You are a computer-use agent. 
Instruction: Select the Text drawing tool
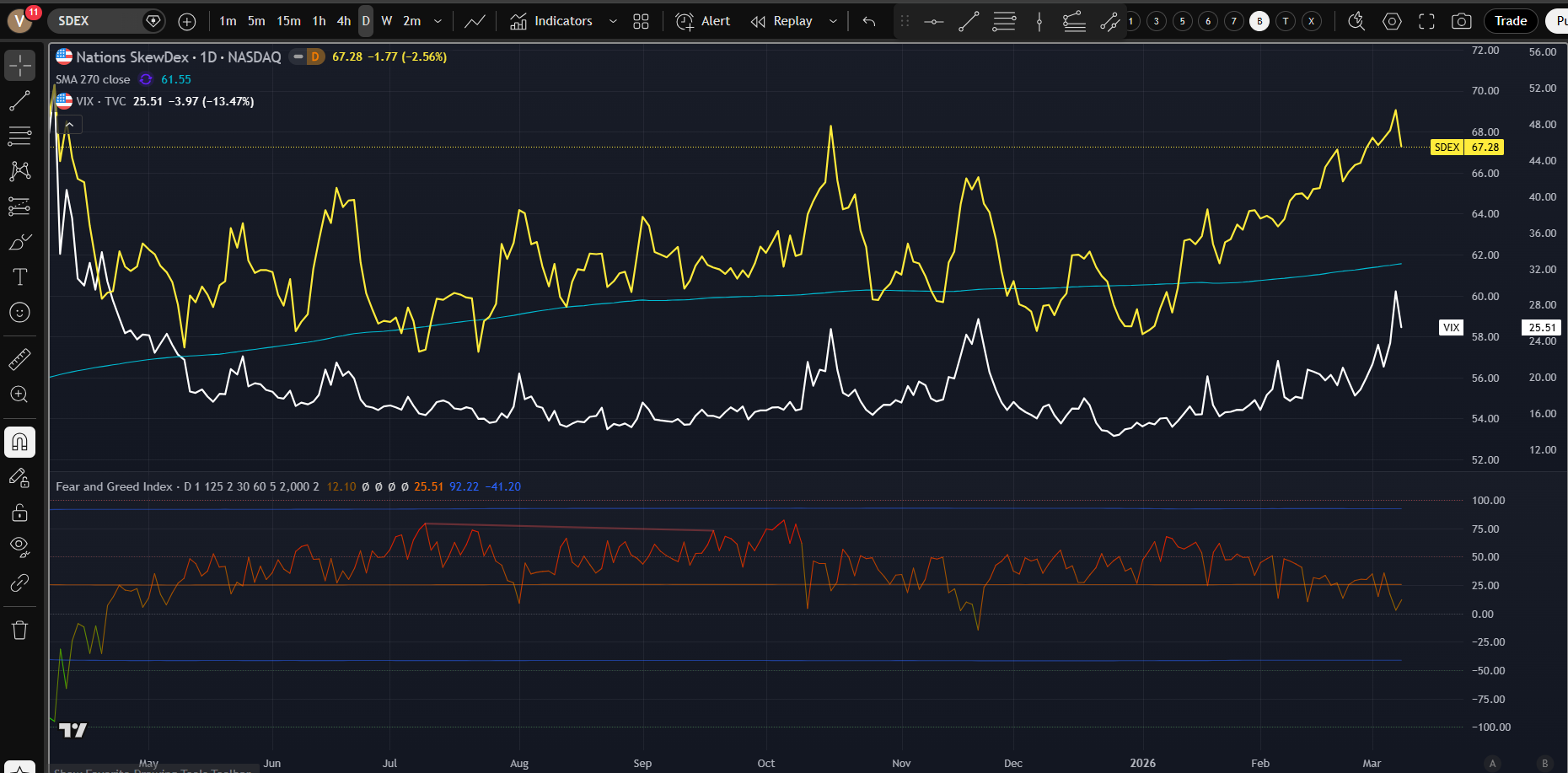click(x=19, y=277)
